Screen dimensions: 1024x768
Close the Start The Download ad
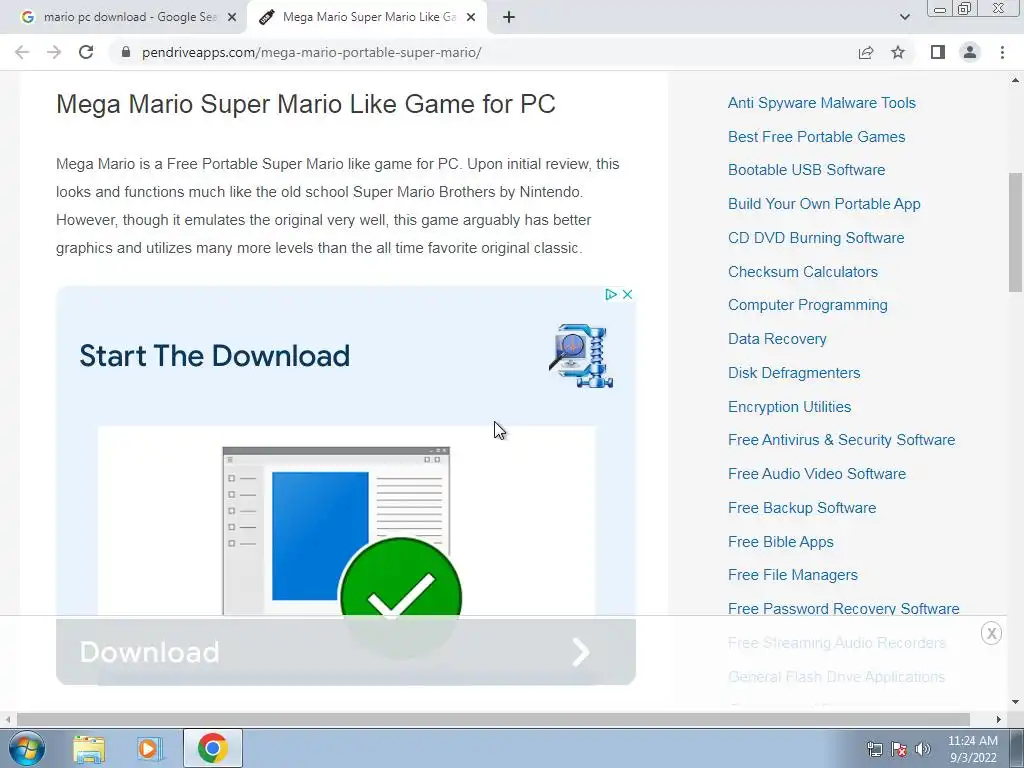click(628, 295)
